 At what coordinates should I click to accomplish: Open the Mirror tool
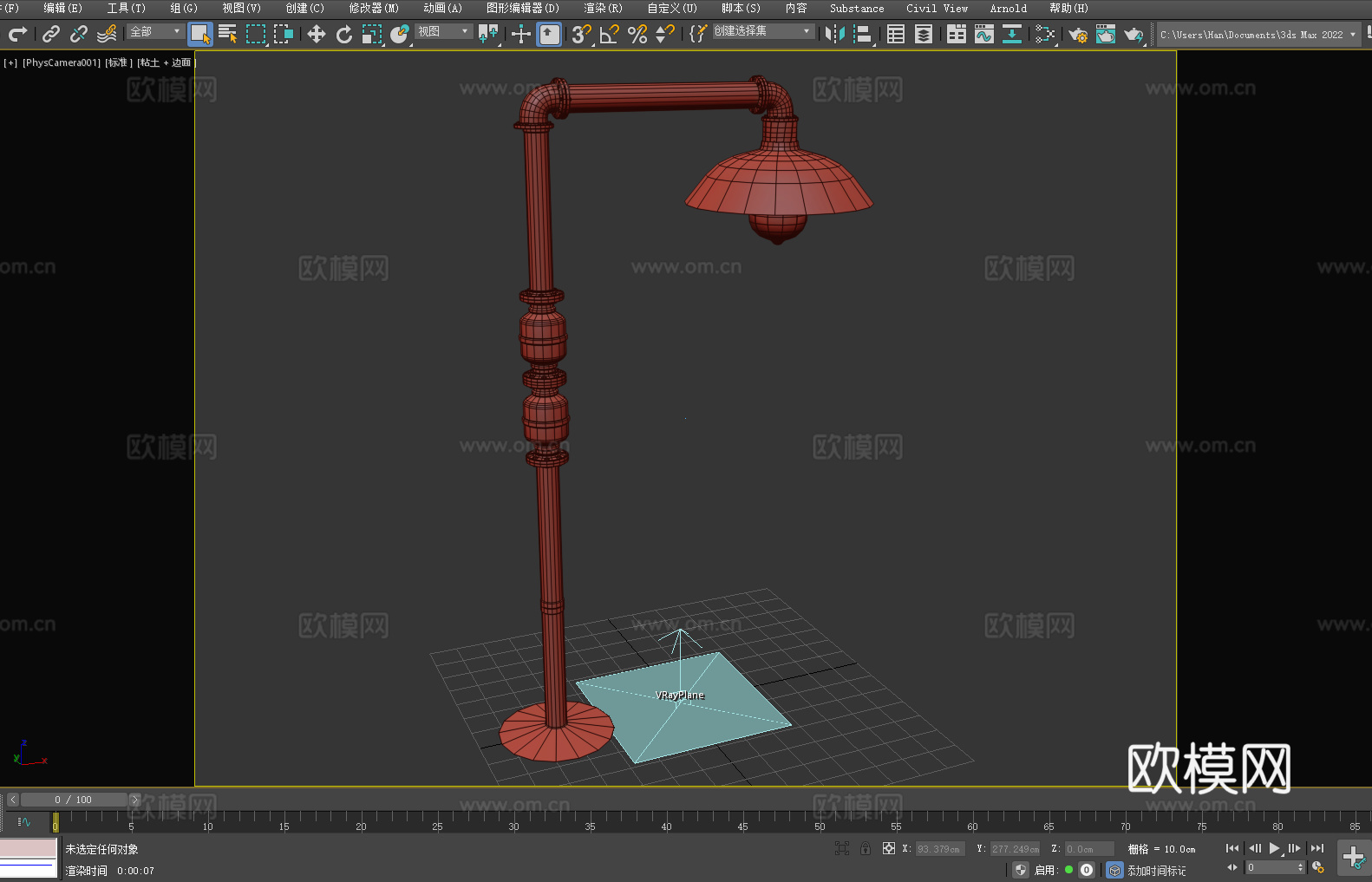(x=834, y=35)
